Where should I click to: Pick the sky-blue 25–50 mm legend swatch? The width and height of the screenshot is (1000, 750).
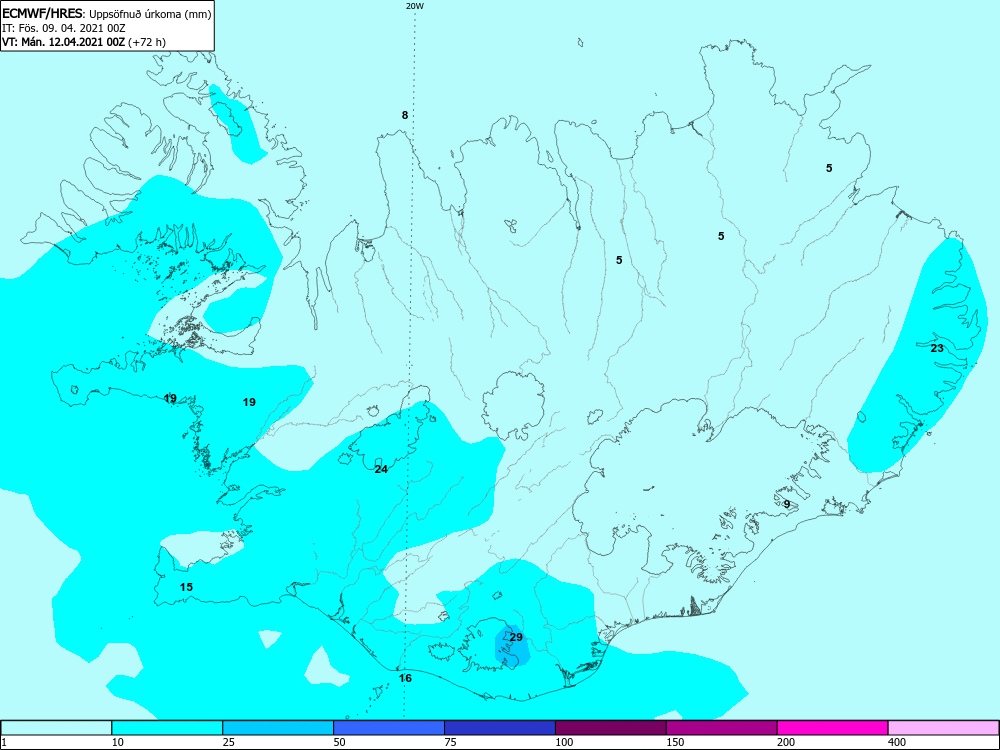tap(278, 728)
